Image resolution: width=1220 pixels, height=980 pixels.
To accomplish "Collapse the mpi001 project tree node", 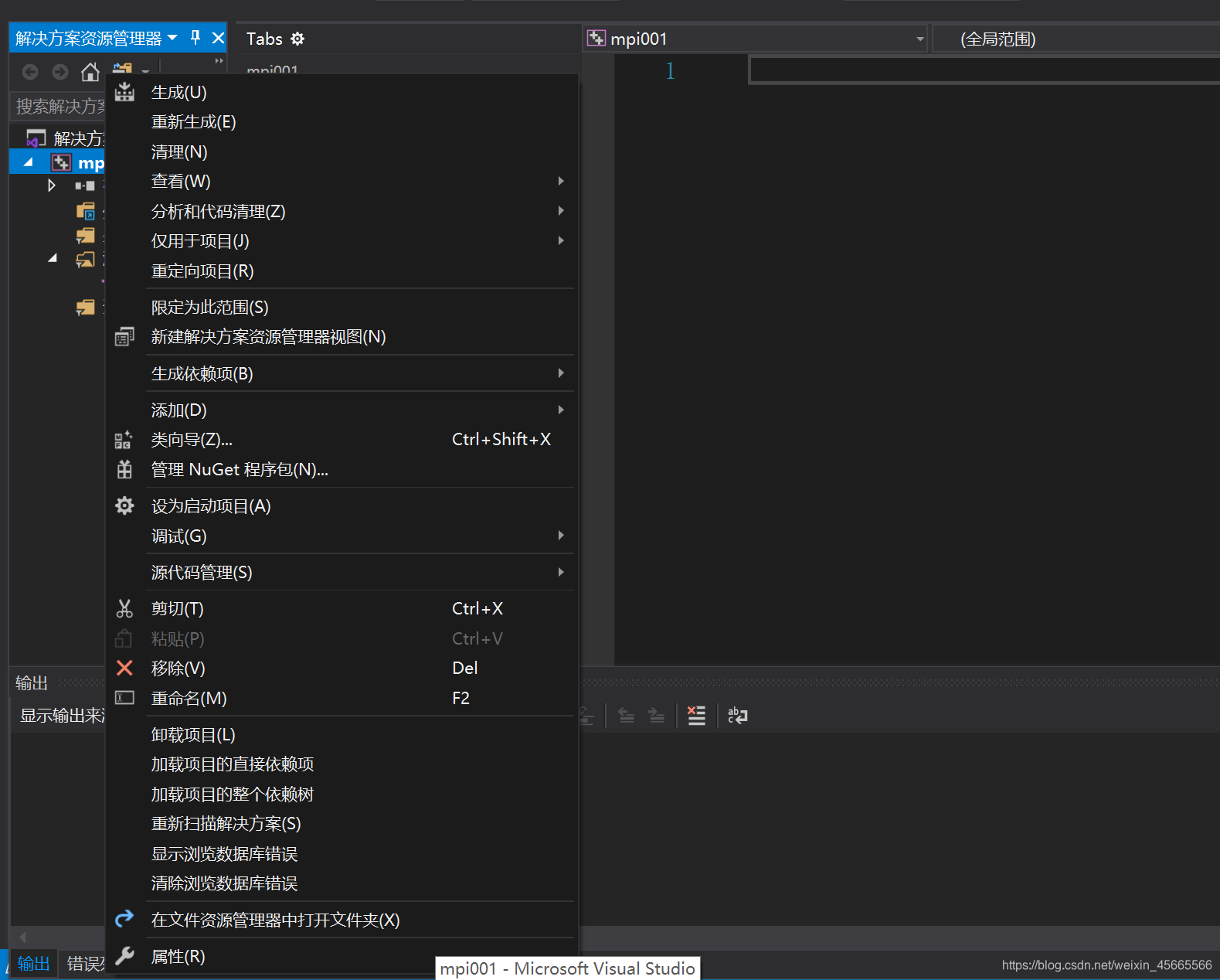I will coord(29,162).
